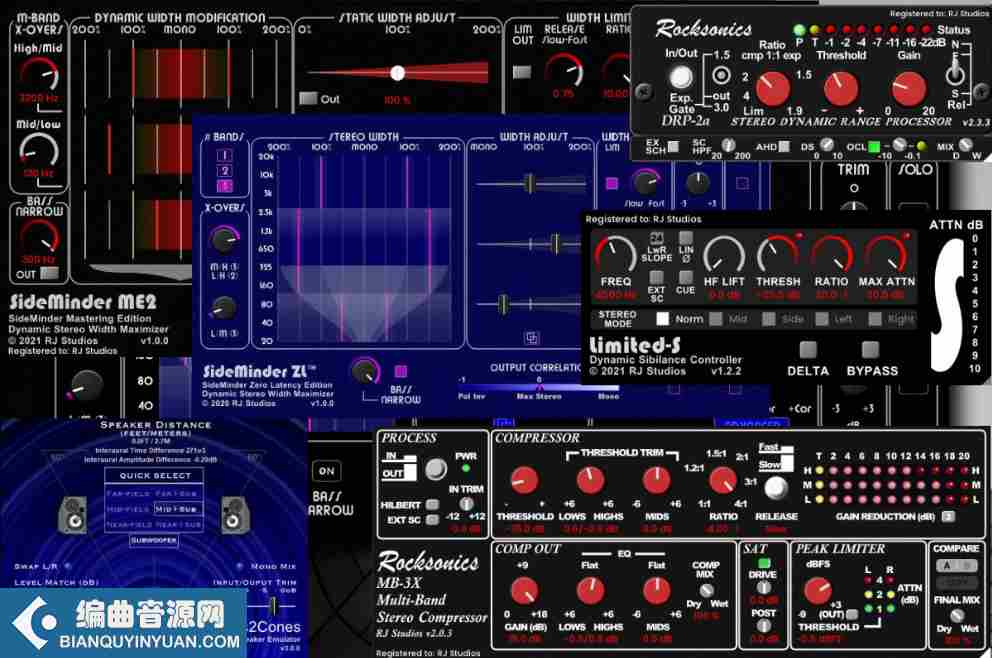Toggle the Peak Limiter (OUT) button
992x658 pixels.
852,614
